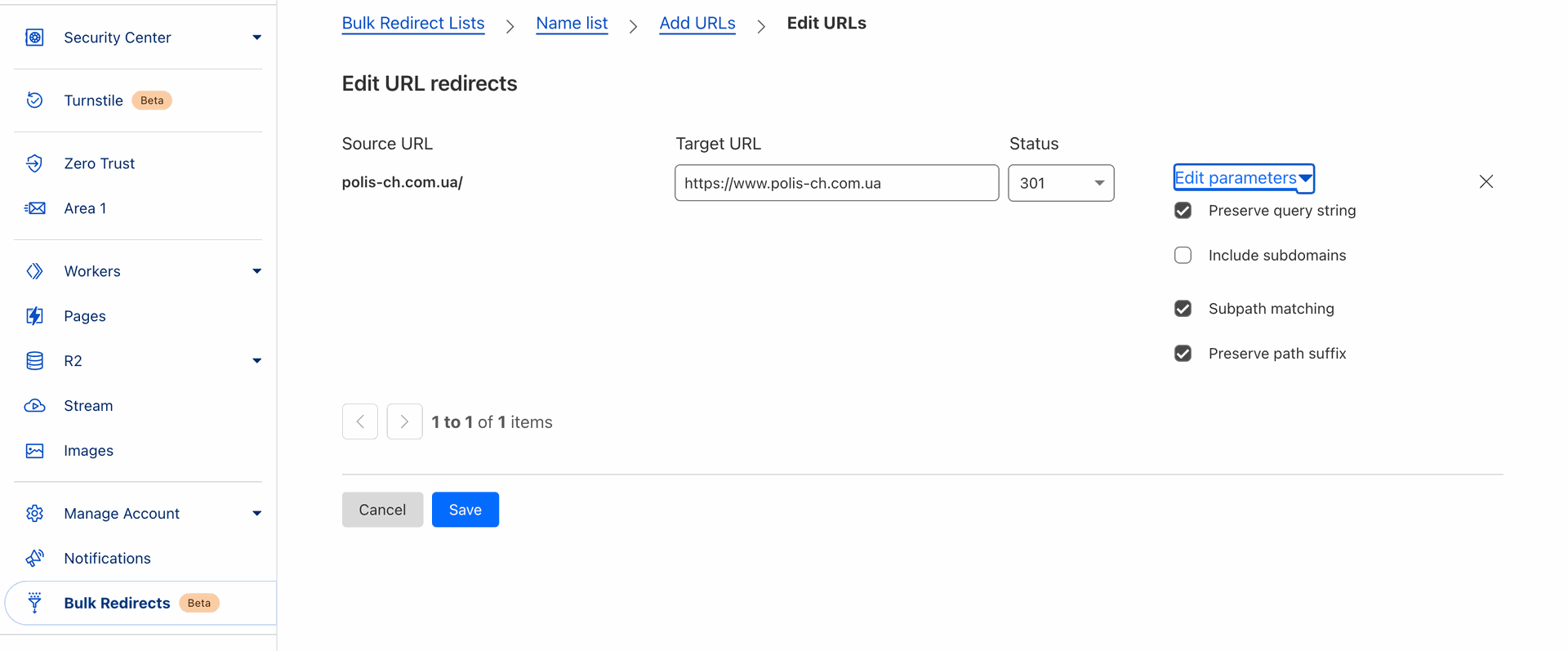The image size is (1568, 651).
Task: Save the URL redirect changes
Action: pos(465,510)
